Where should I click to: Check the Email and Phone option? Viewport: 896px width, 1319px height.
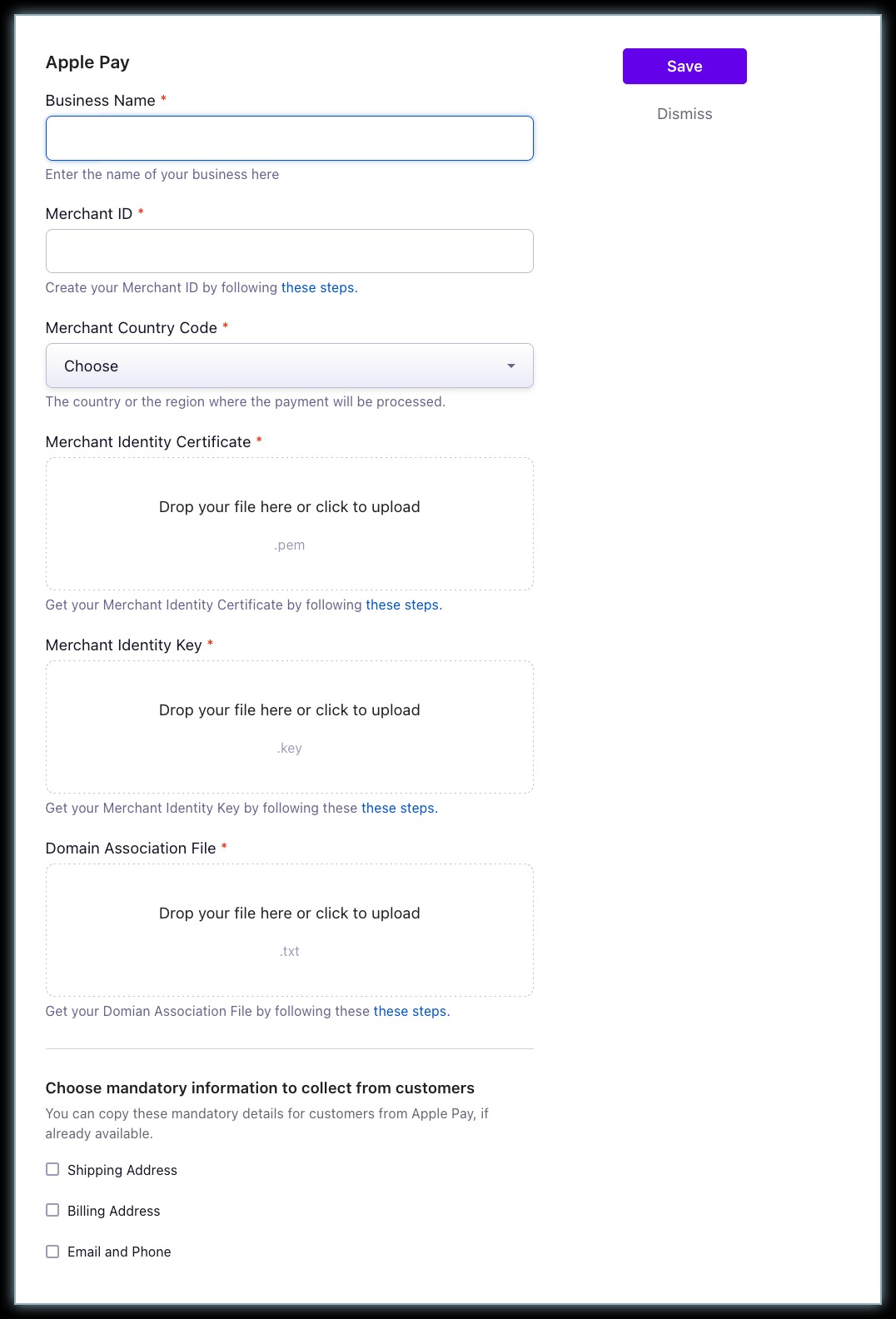[52, 1252]
